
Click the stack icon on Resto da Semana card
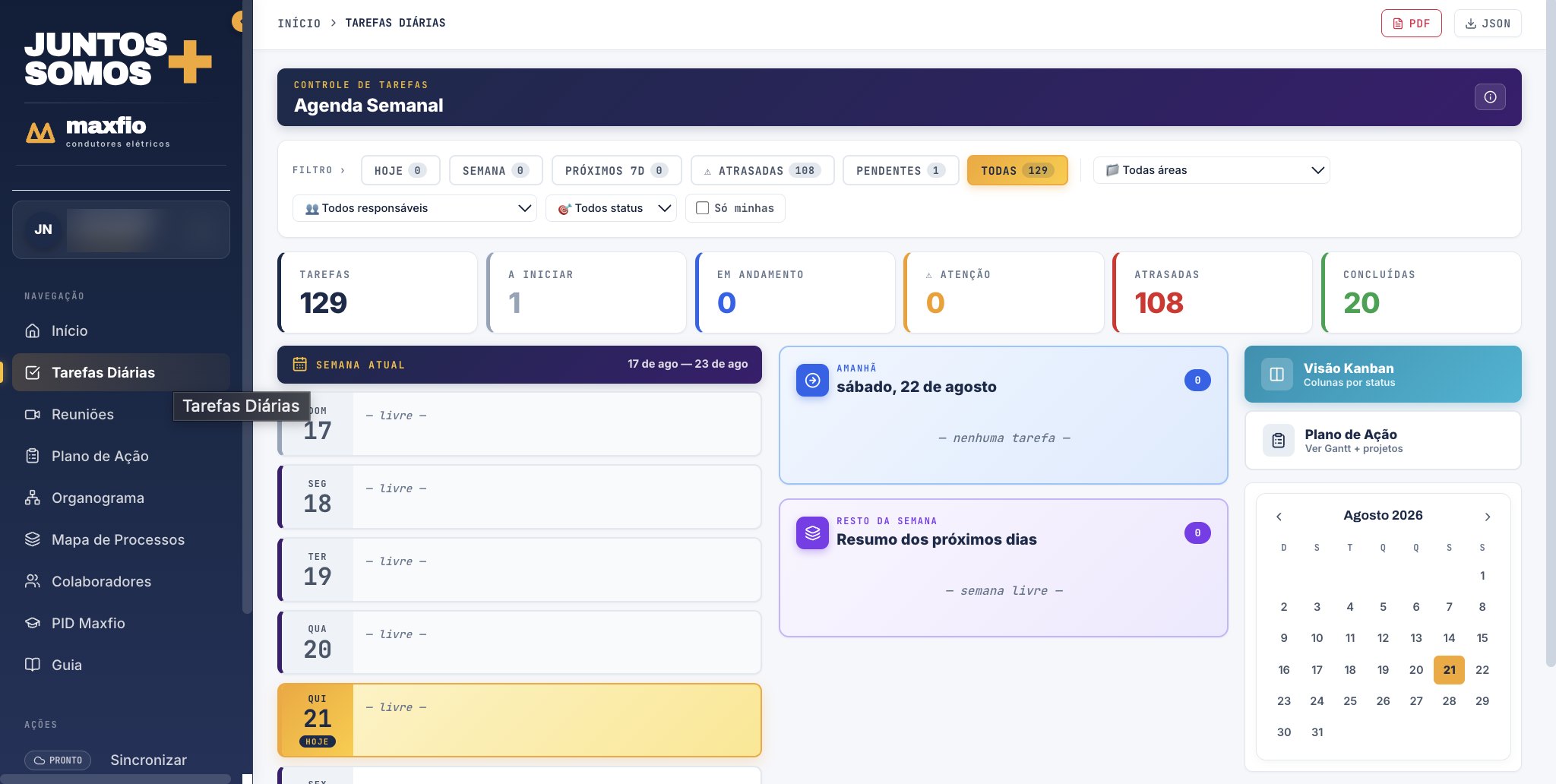point(812,533)
